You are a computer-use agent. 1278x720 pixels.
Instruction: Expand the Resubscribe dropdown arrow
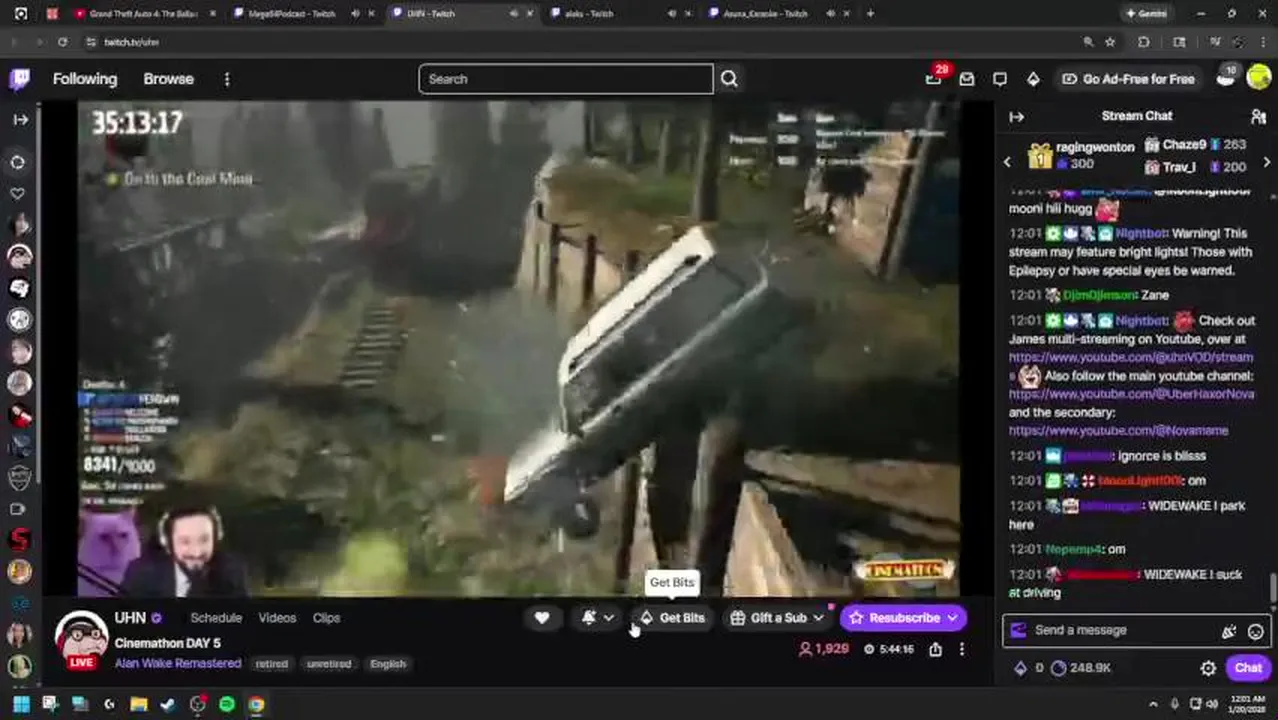coord(952,618)
